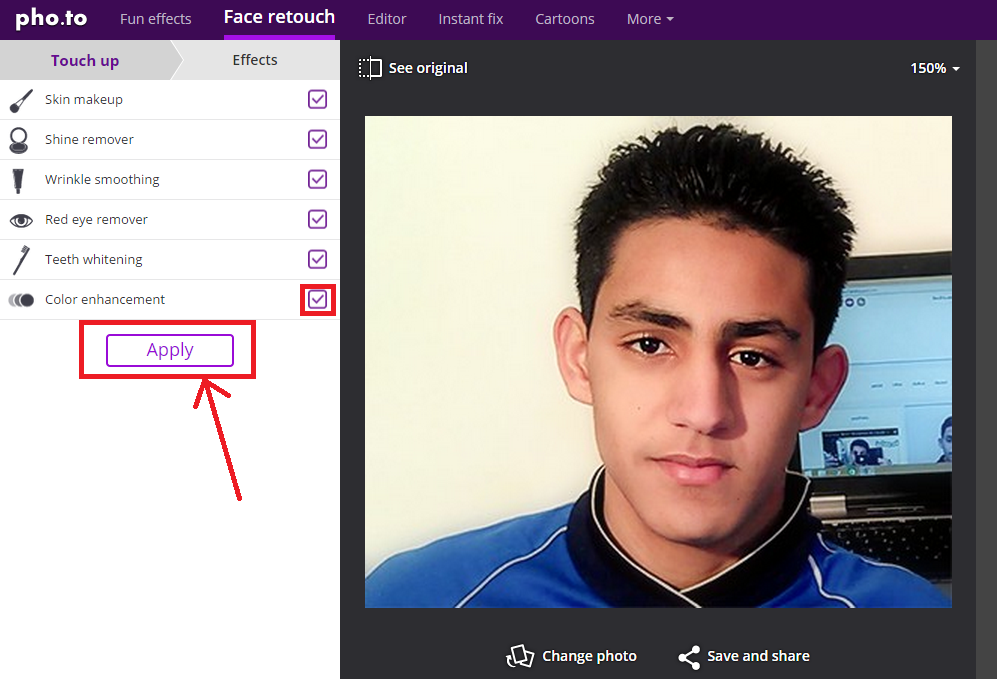Image resolution: width=997 pixels, height=679 pixels.
Task: Click the Skin makeup label
Action: click(x=84, y=100)
